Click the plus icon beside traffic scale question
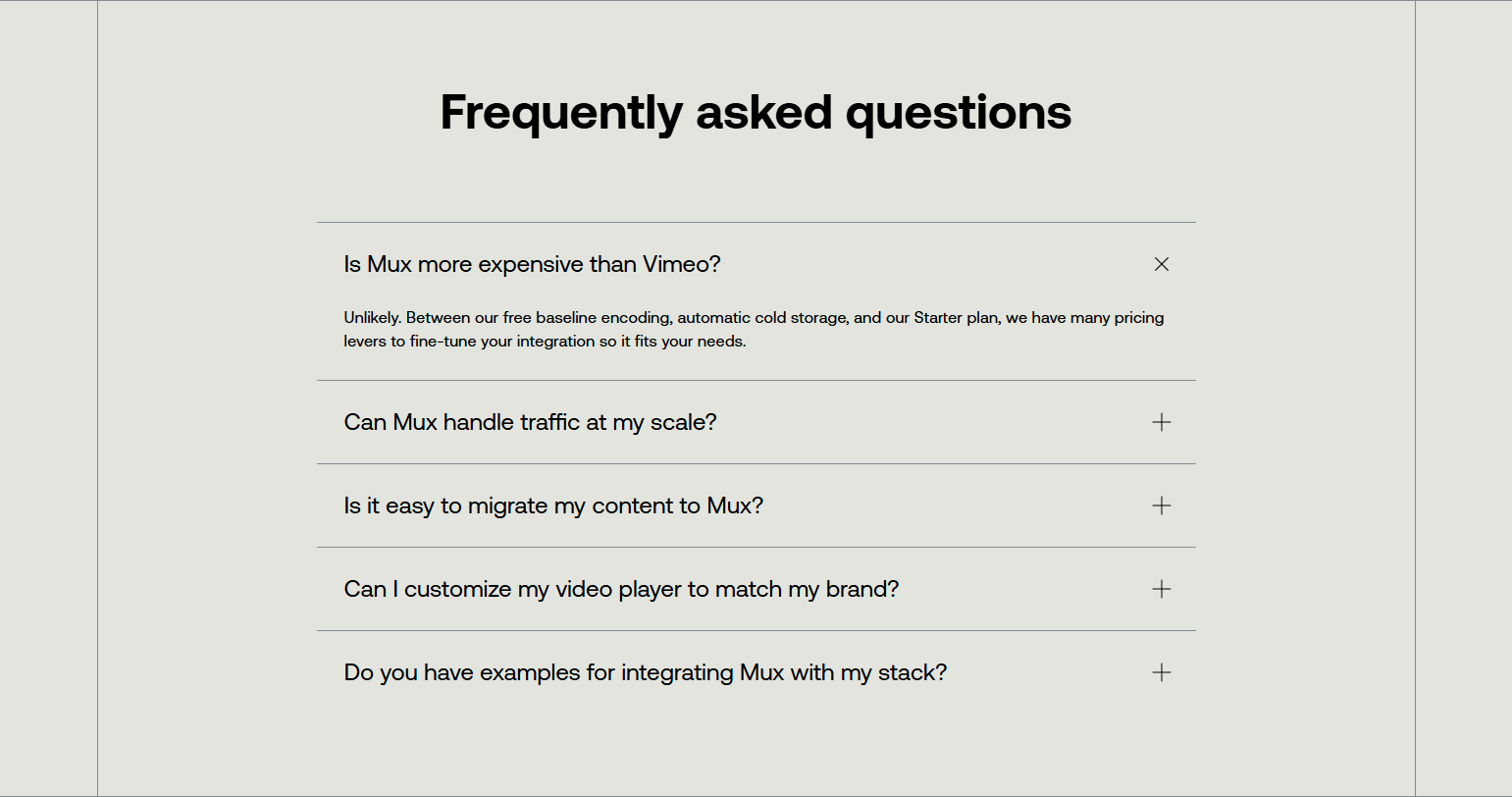 [1162, 422]
